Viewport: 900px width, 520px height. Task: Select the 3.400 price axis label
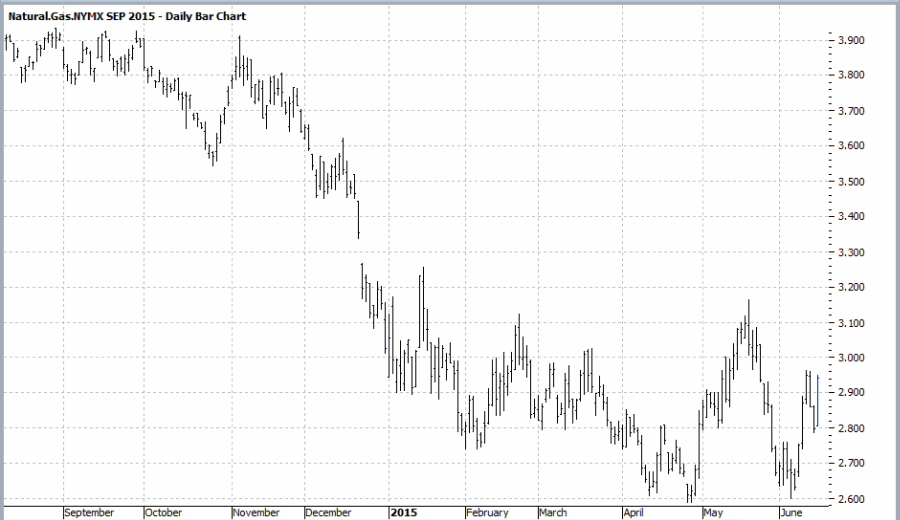point(851,216)
